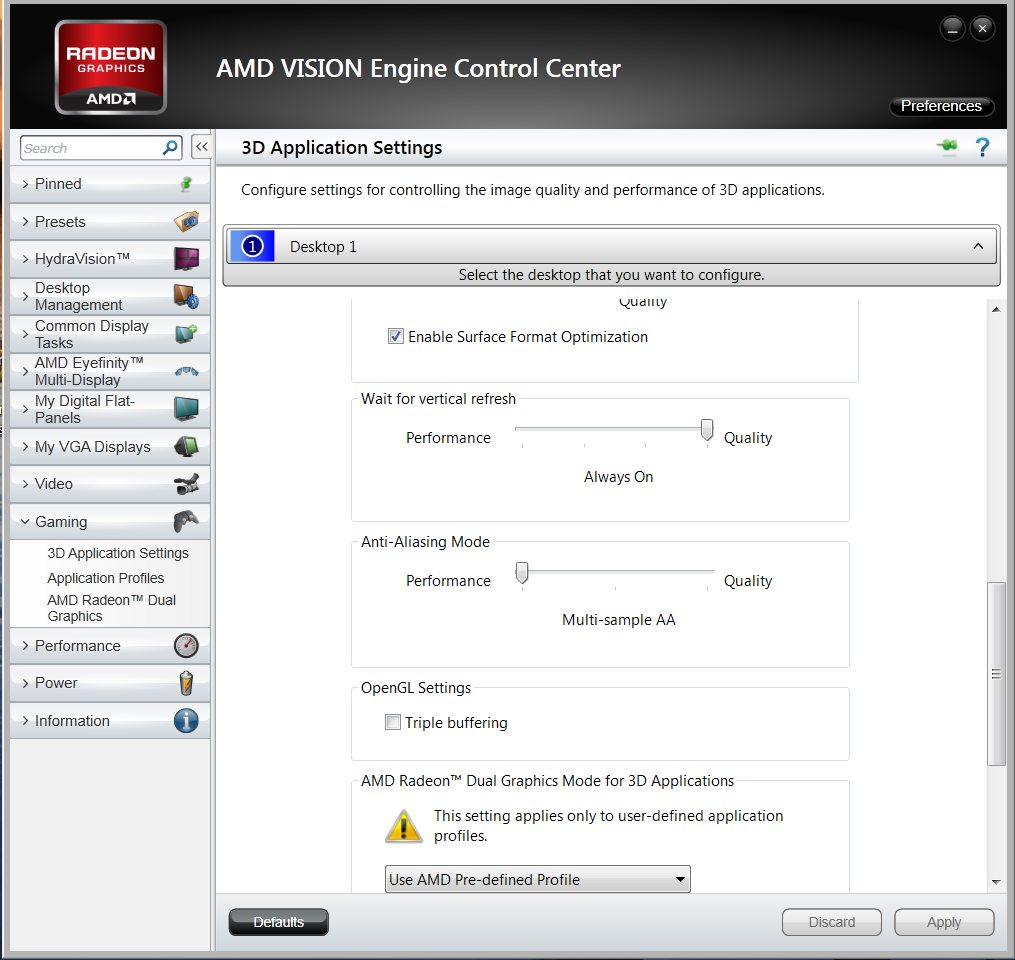Image resolution: width=1015 pixels, height=960 pixels.
Task: Click the Discard button
Action: (832, 922)
